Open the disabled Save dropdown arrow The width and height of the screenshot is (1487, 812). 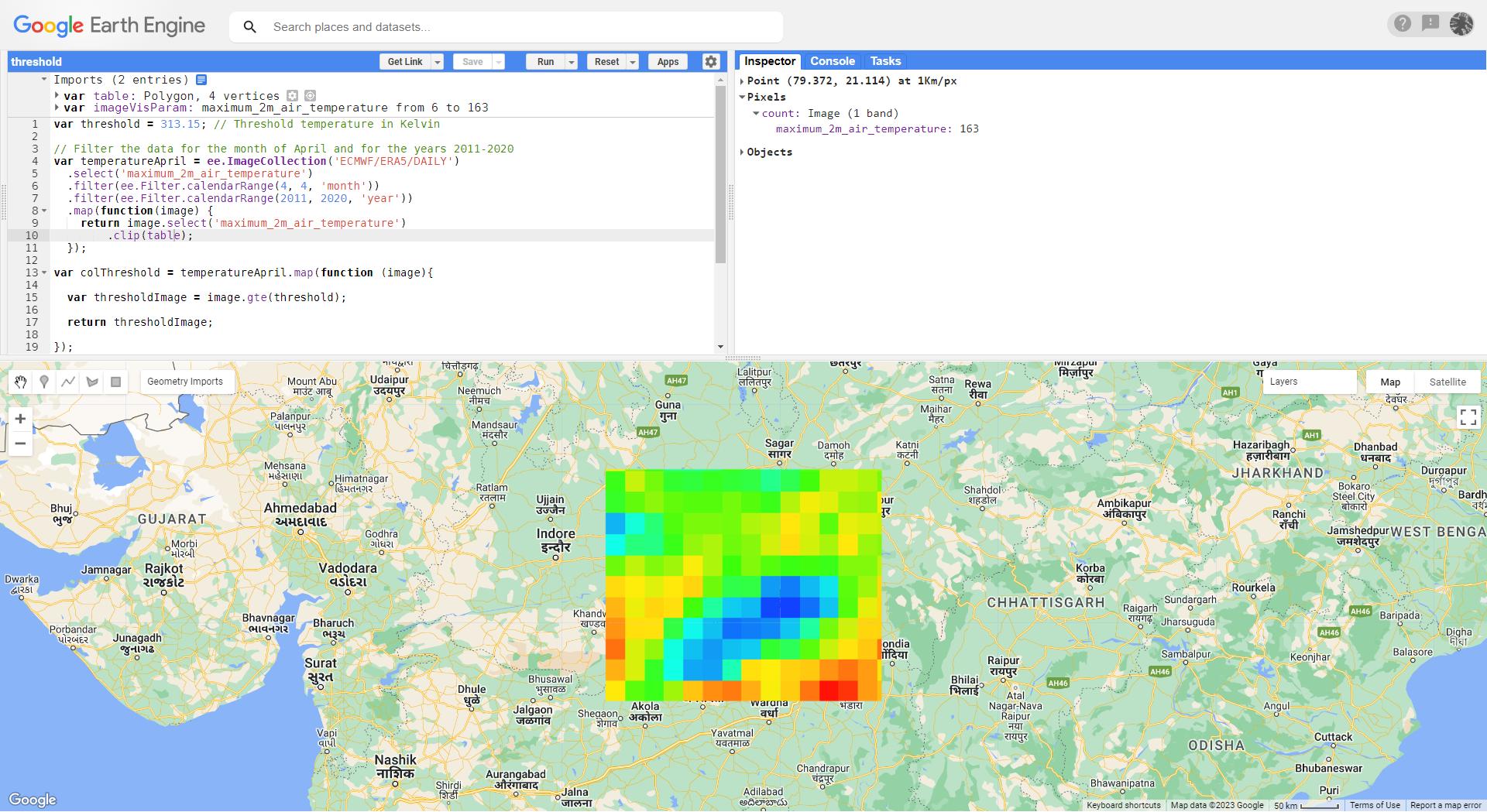499,62
